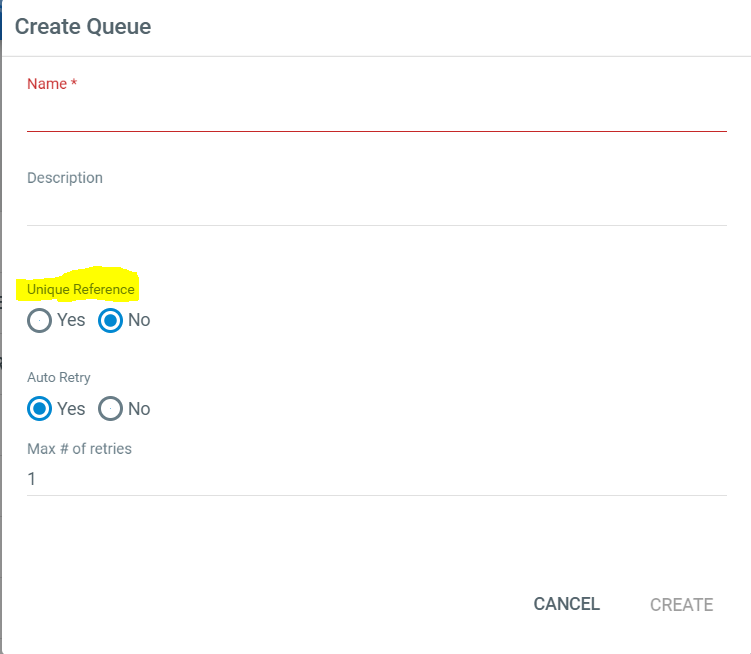Enable Auto Retry with Yes radio

(40, 409)
